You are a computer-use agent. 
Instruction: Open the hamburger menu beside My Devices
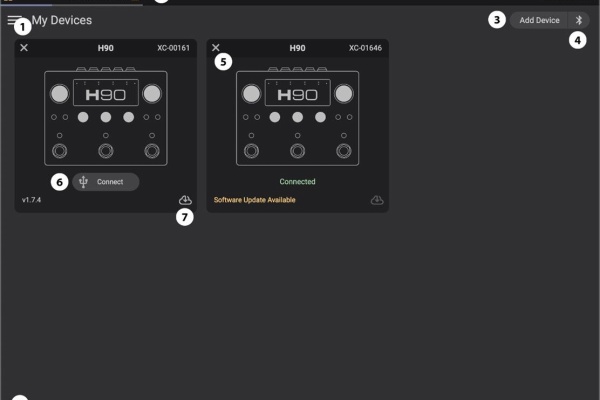(x=13, y=20)
